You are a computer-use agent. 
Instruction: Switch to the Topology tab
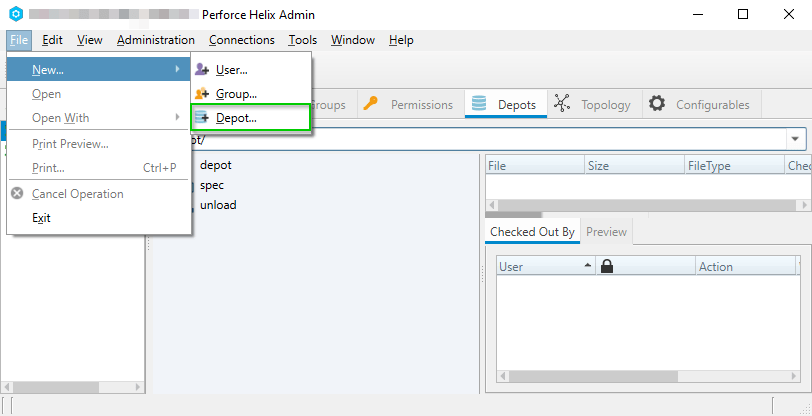595,105
